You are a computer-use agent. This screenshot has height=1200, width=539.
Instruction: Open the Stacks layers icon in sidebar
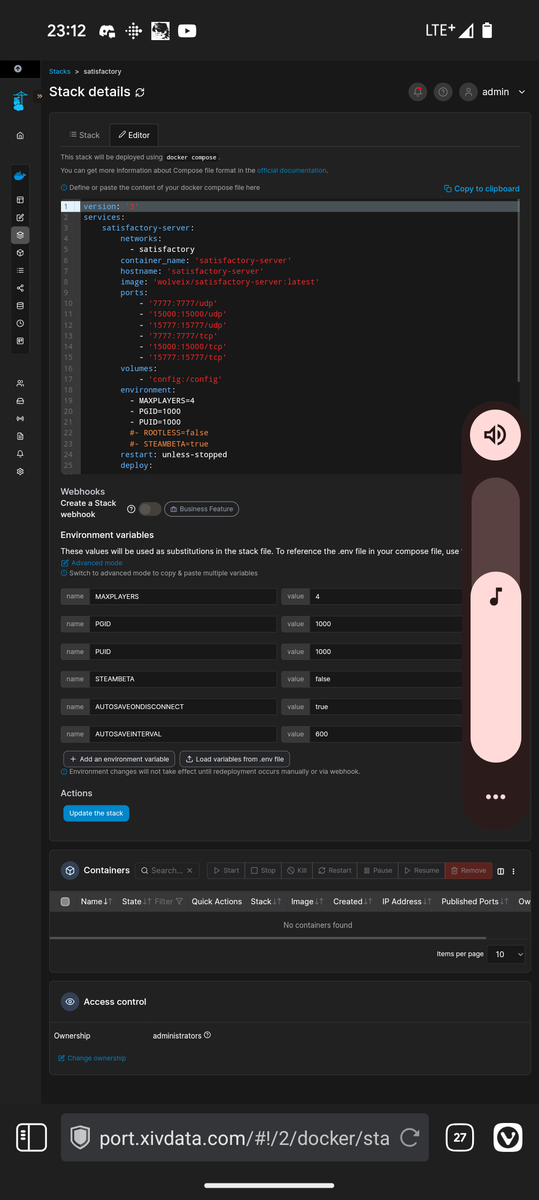pyautogui.click(x=20, y=235)
